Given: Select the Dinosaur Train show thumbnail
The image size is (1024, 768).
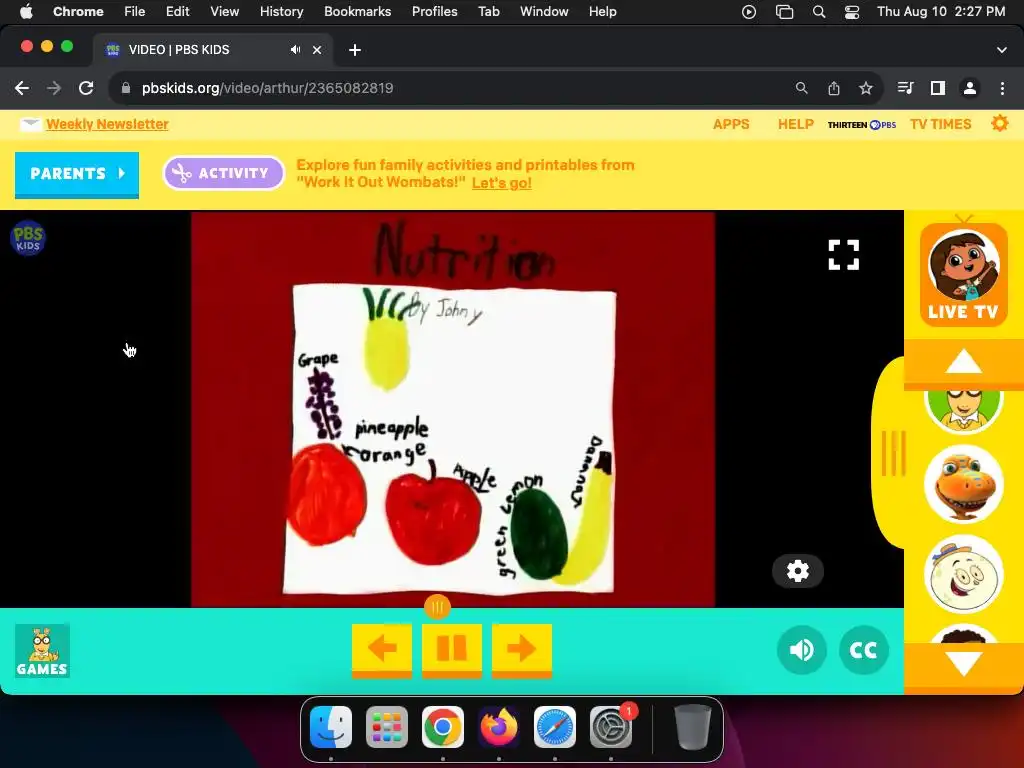Looking at the screenshot, I should point(963,485).
